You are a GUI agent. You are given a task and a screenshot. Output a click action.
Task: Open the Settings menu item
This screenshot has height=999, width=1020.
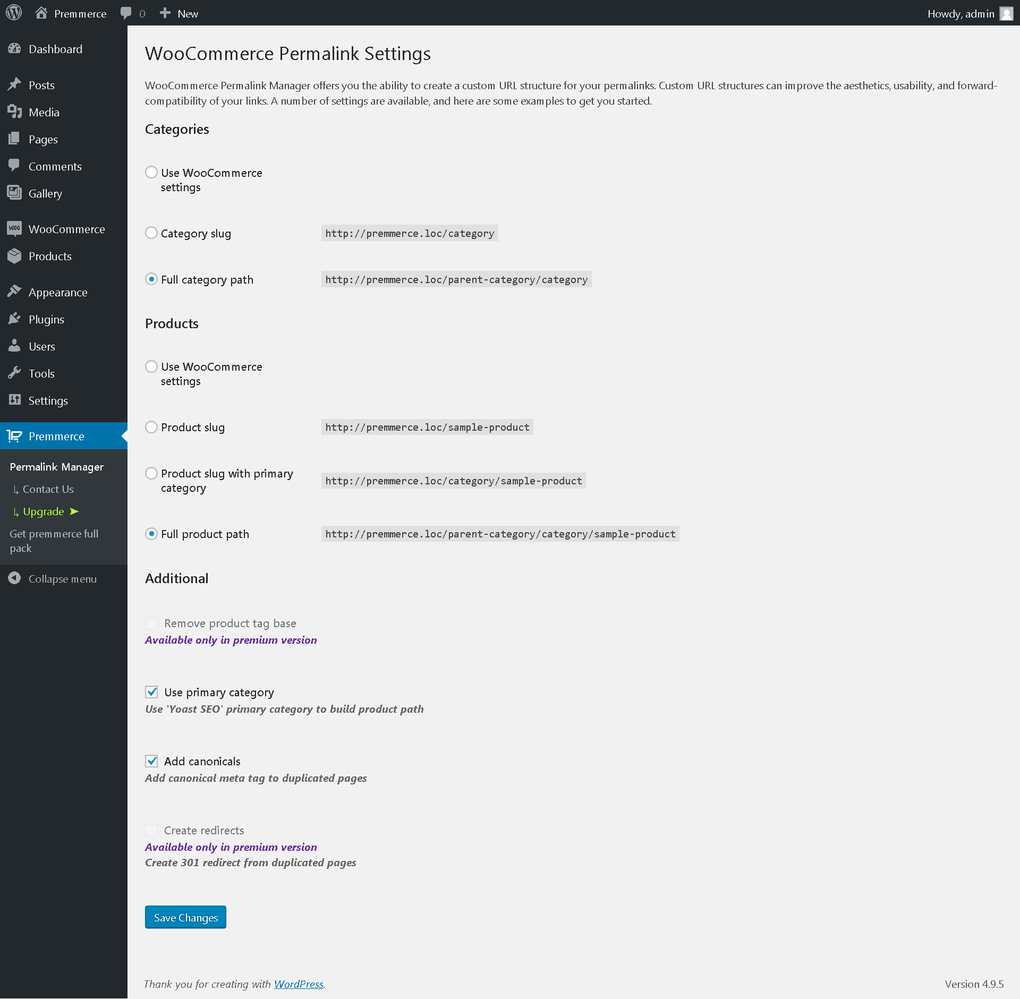point(48,401)
